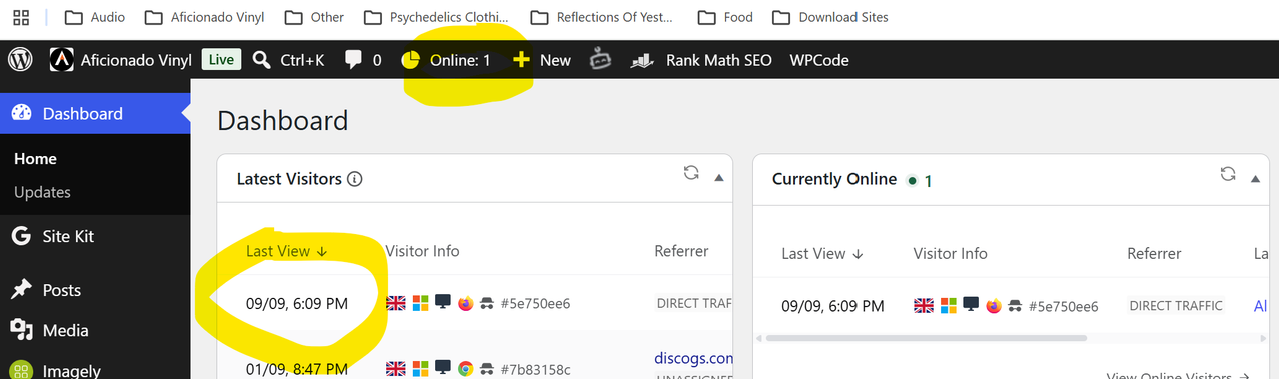This screenshot has height=379, width=1279.
Task: Open the Download Sites bookmarks folder
Action: (830, 17)
